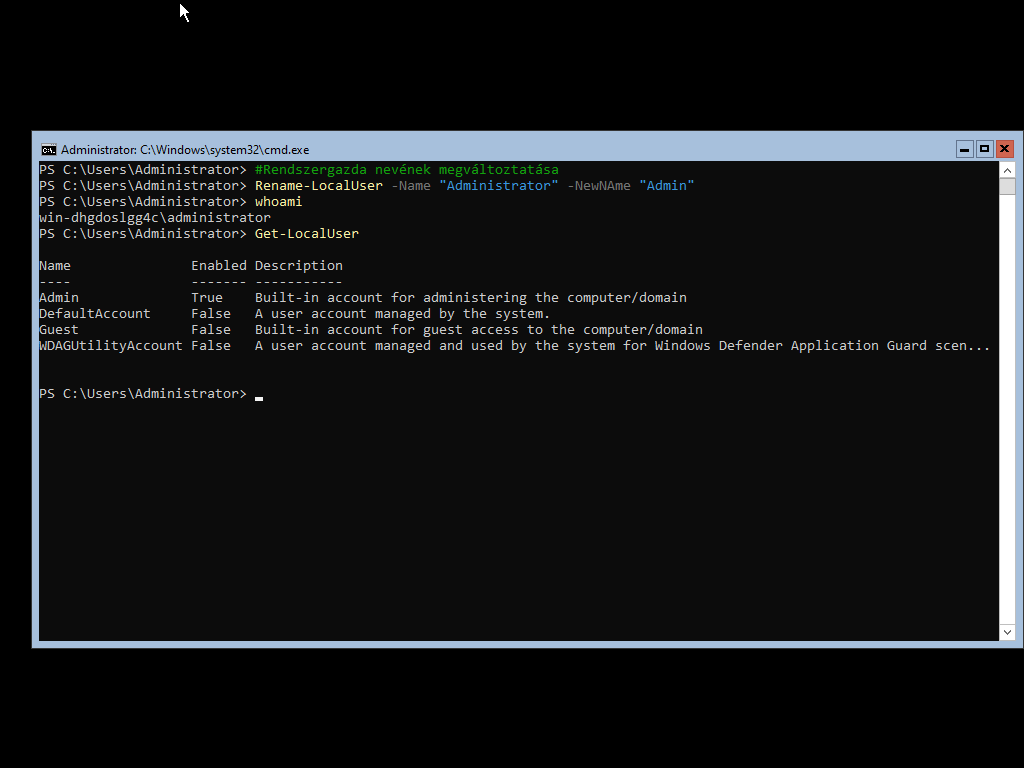The image size is (1024, 768).
Task: Open the cmd.exe system menu icon
Action: click(x=48, y=149)
